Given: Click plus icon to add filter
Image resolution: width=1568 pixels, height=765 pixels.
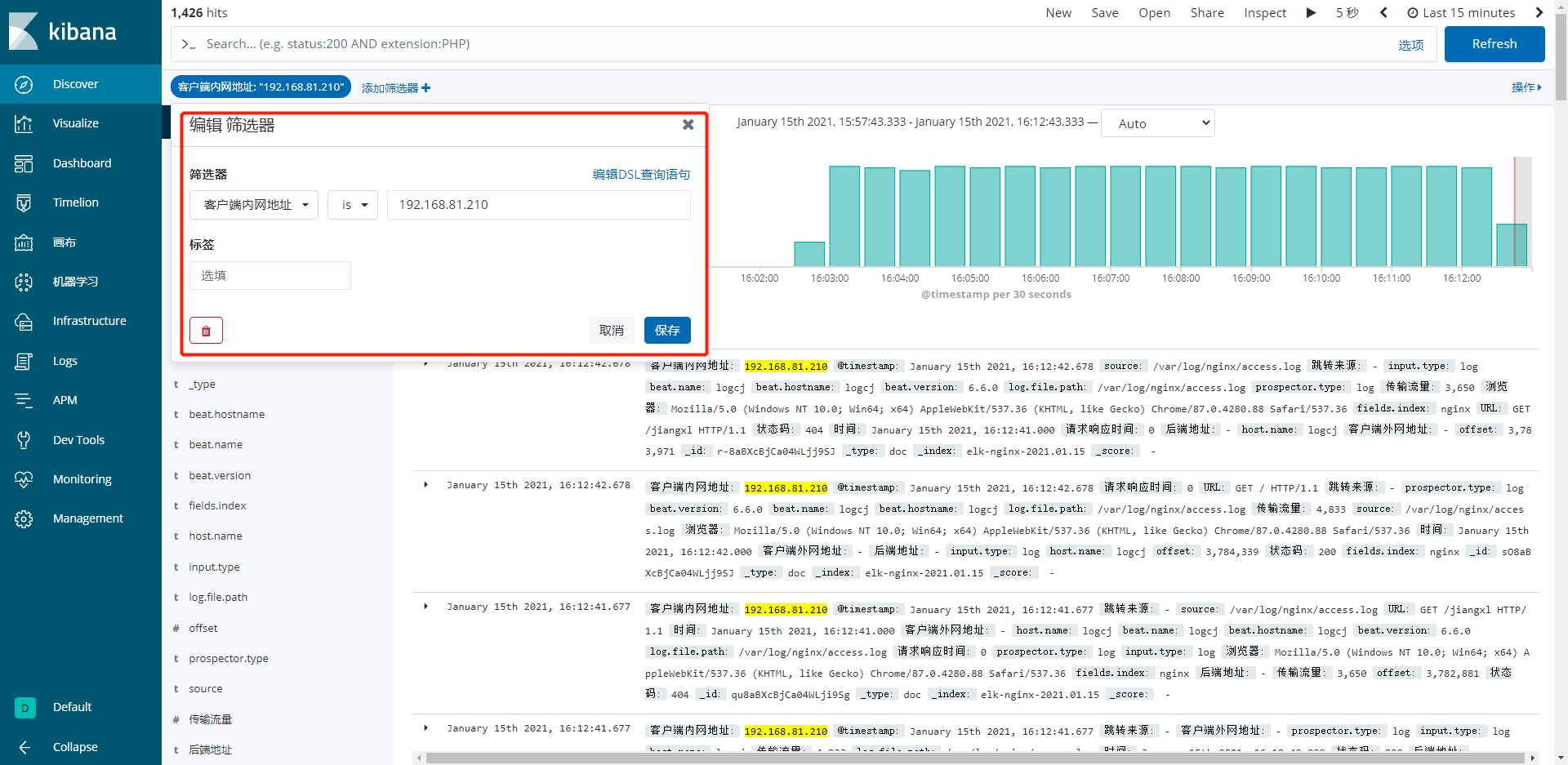Looking at the screenshot, I should point(425,88).
